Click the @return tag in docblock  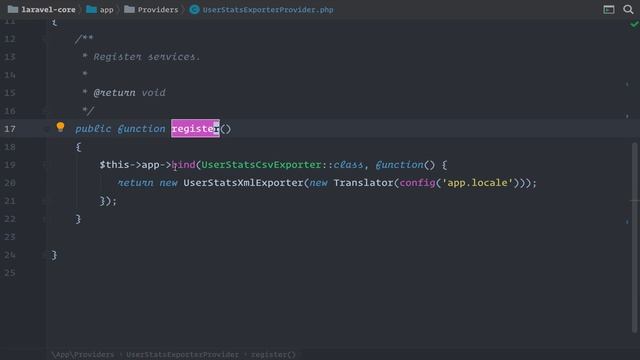tap(114, 93)
